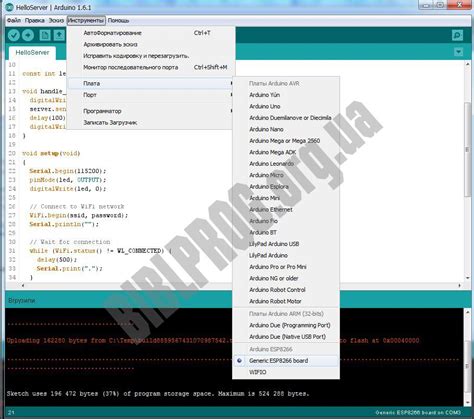474x419 pixels.
Task: Click code line Serial.begin(115200);
Action: (x=68, y=171)
